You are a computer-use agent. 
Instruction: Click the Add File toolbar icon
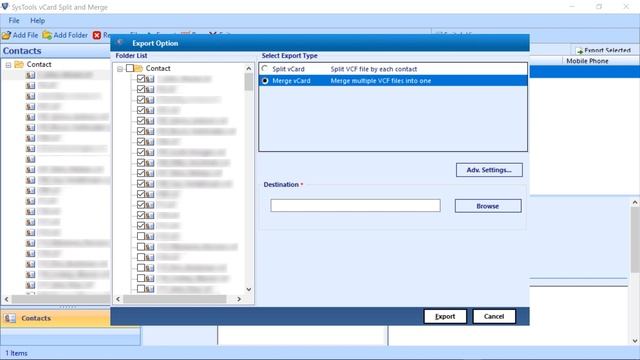(6, 36)
